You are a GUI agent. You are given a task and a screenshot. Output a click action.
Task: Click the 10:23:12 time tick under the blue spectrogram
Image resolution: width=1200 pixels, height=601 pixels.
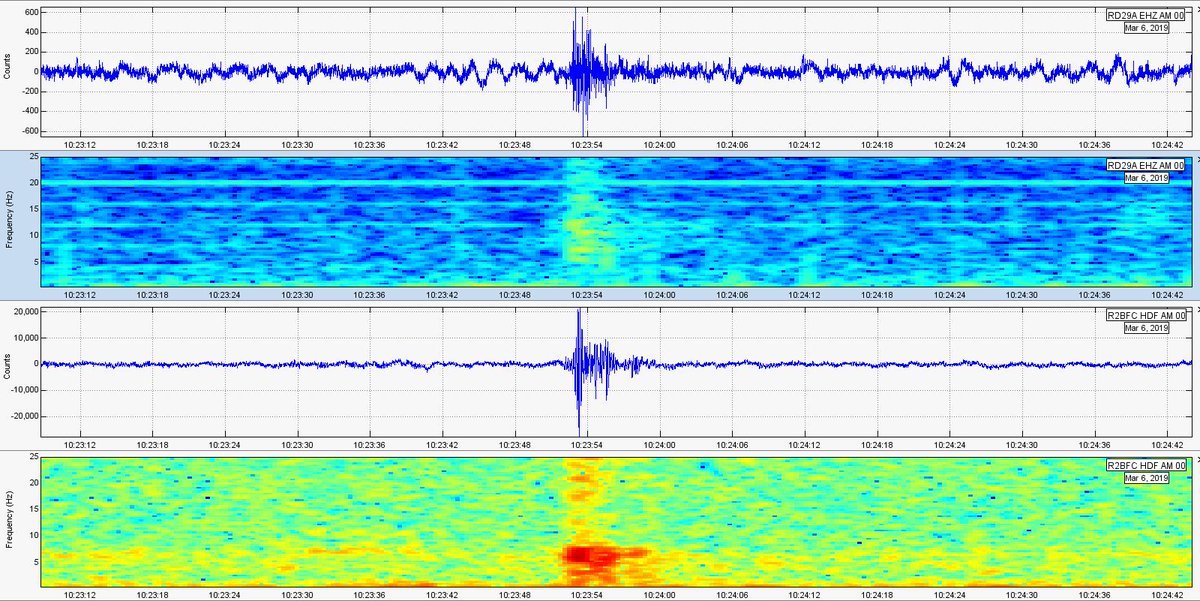coord(80,295)
